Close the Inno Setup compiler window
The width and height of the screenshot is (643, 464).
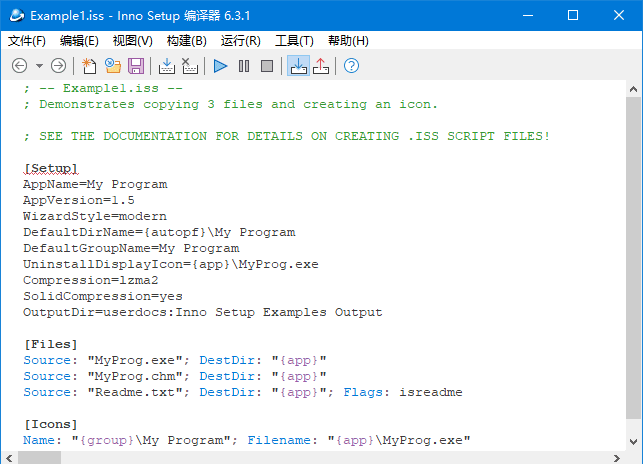[x=619, y=16]
